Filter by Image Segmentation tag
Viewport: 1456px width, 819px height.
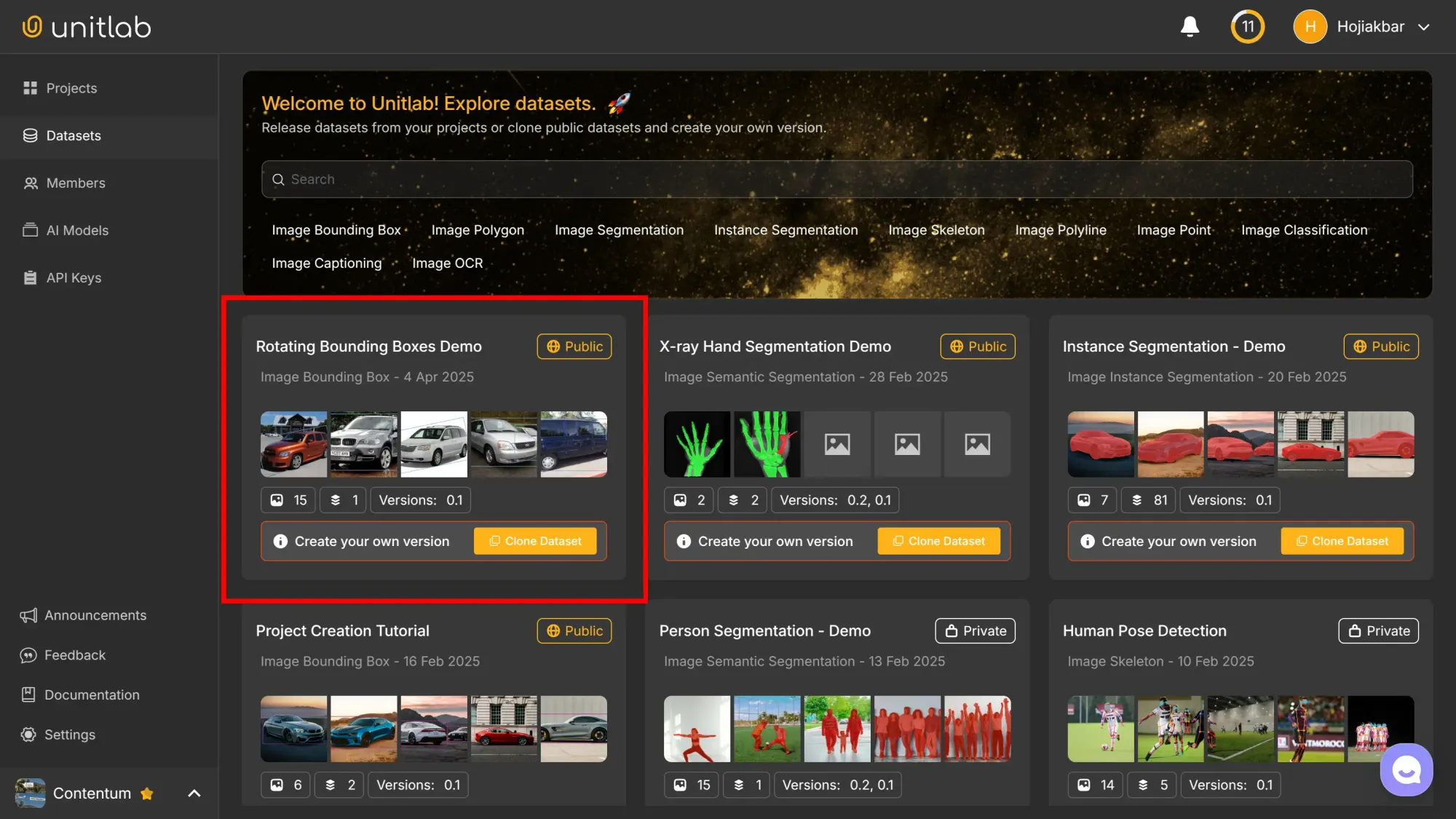(x=619, y=230)
